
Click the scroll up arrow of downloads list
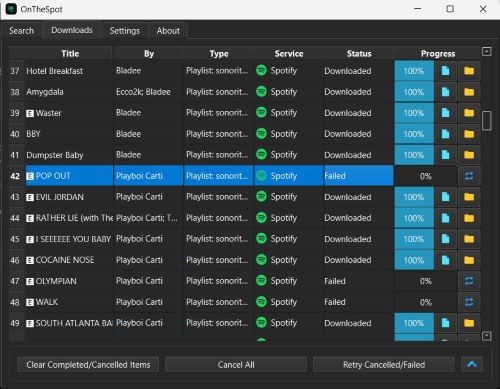click(x=486, y=51)
